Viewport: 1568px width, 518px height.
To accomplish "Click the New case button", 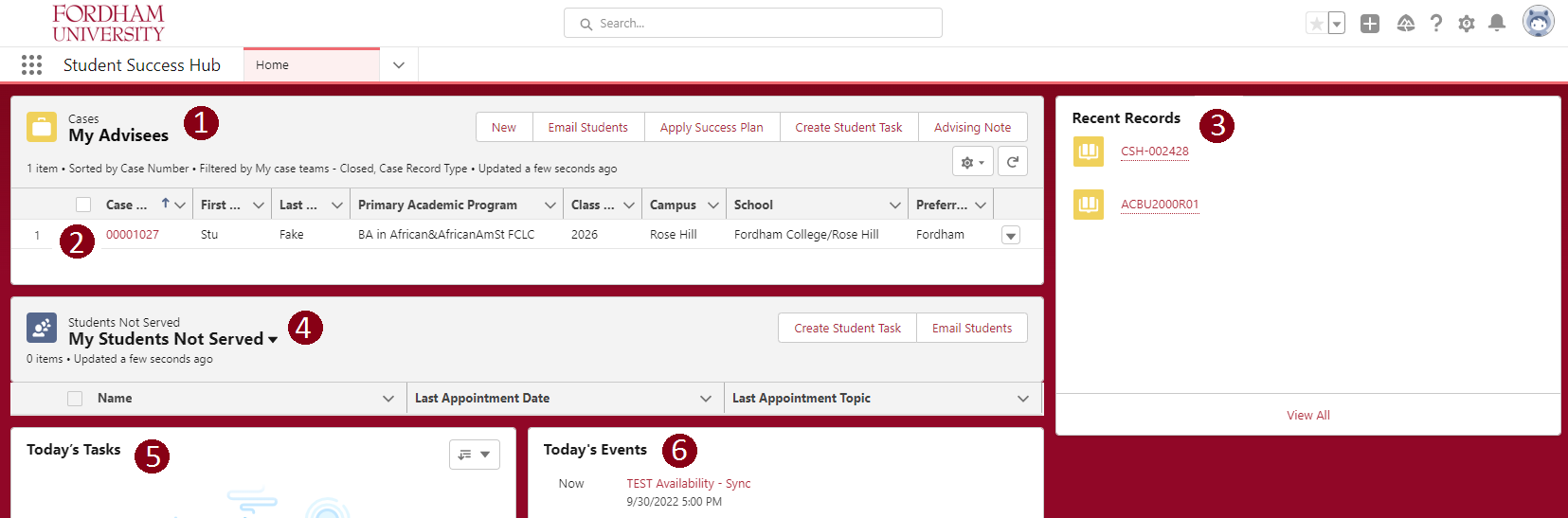I will (x=504, y=127).
